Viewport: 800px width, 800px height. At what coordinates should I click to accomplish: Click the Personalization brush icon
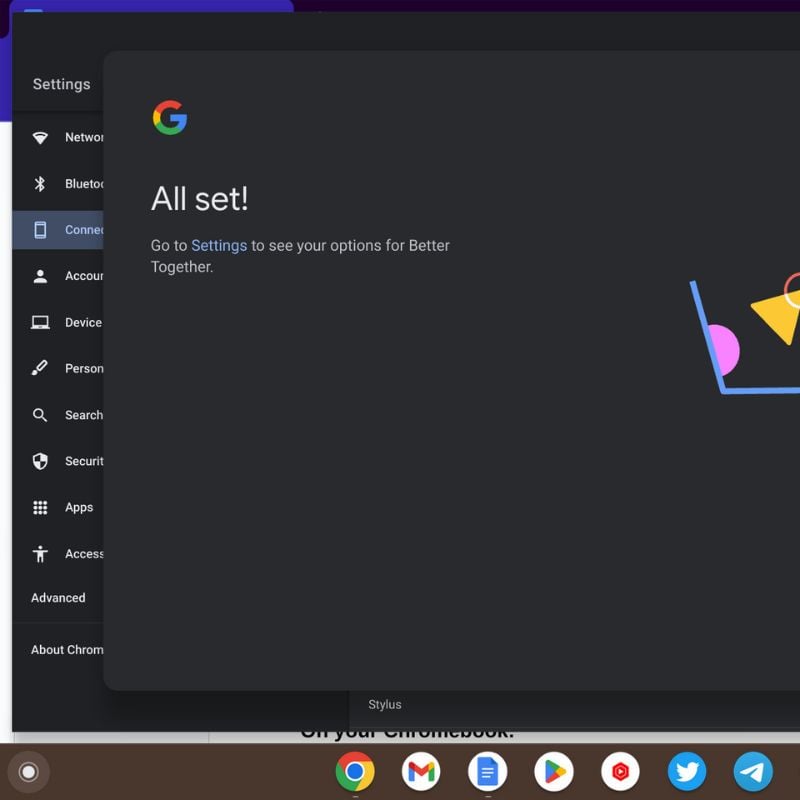pos(40,368)
